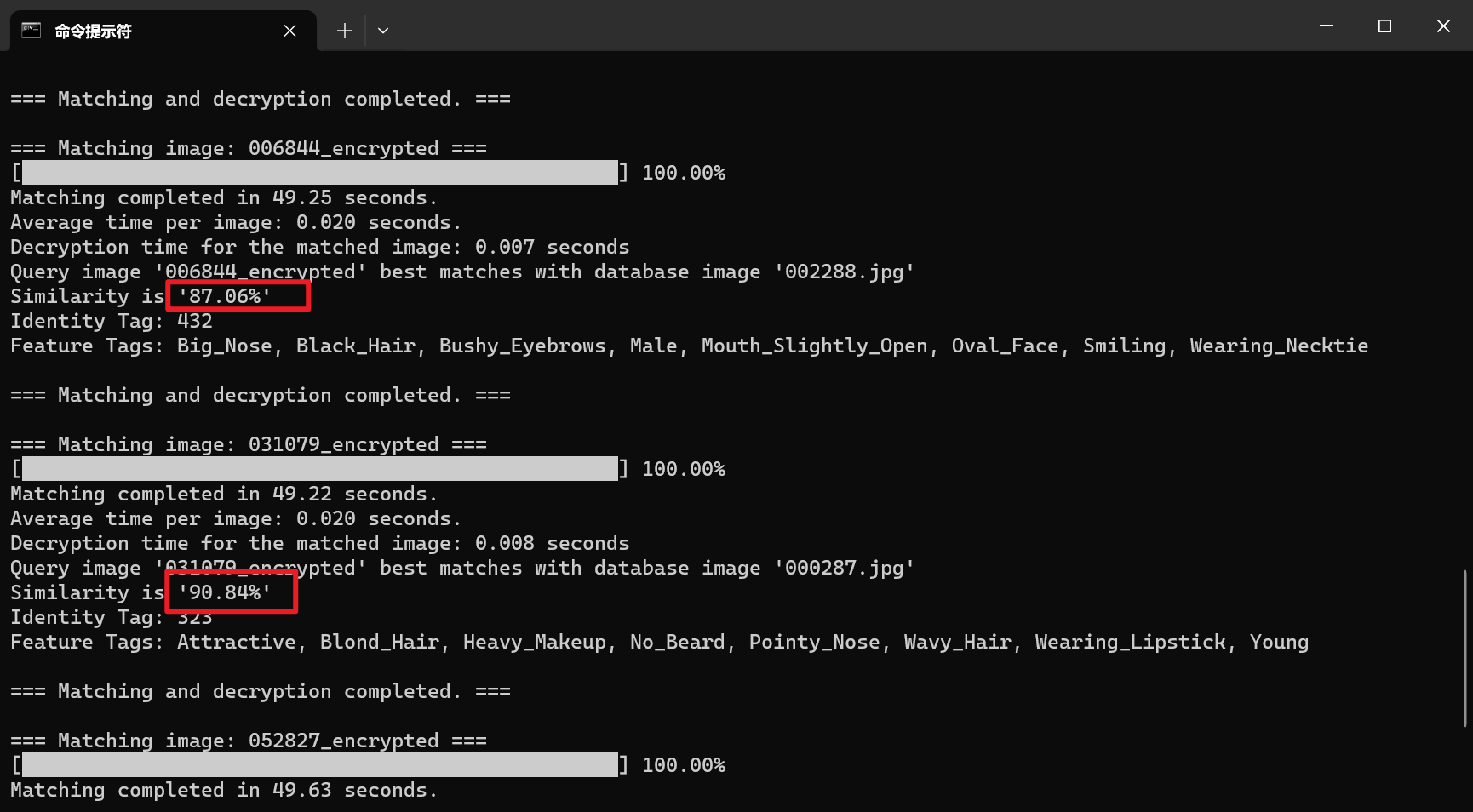This screenshot has width=1473, height=812.
Task: Click the Matching image 052827_encrypted header
Action: pyautogui.click(x=249, y=740)
